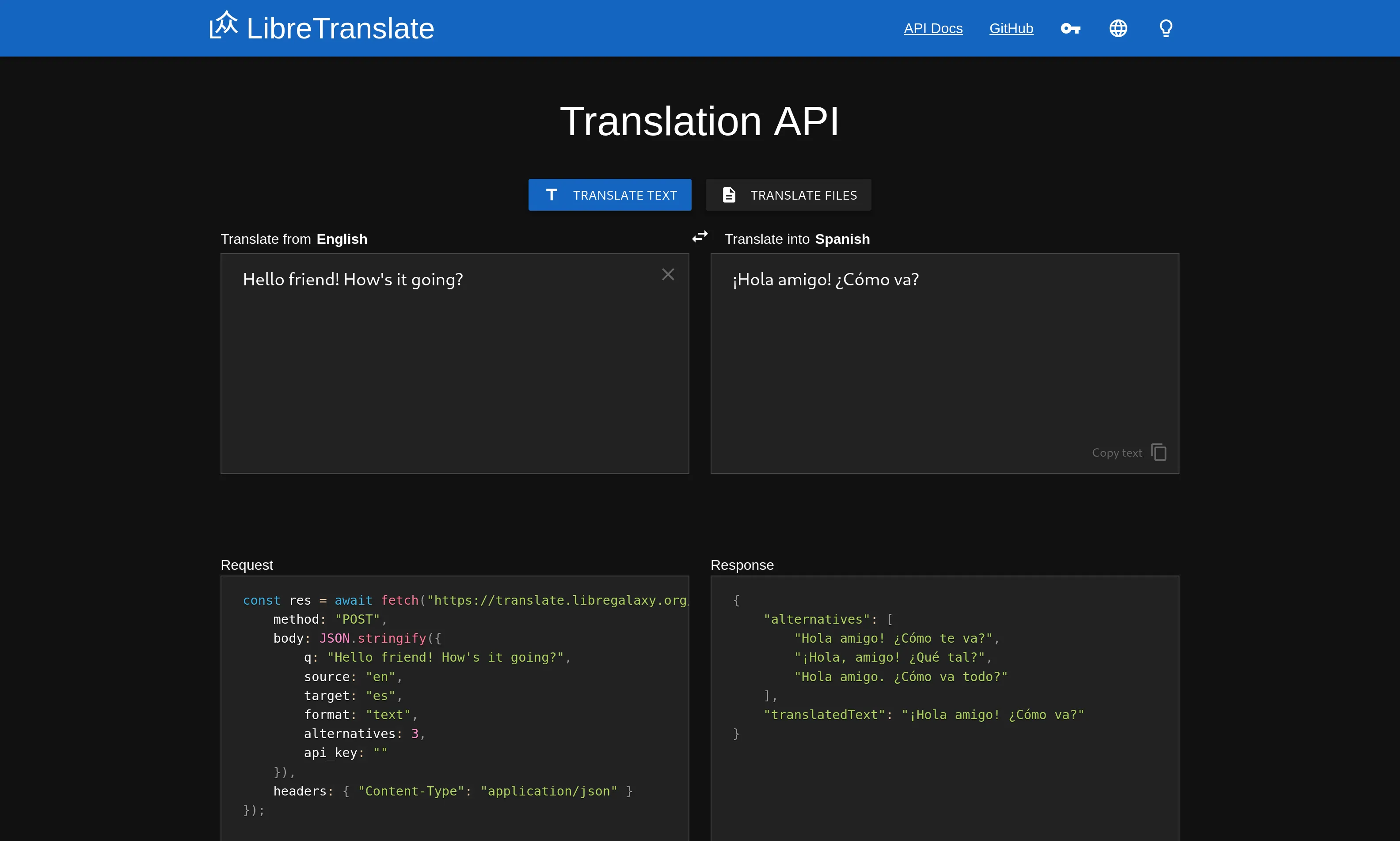
Task: Click the target: "es" code line
Action: coord(353,695)
